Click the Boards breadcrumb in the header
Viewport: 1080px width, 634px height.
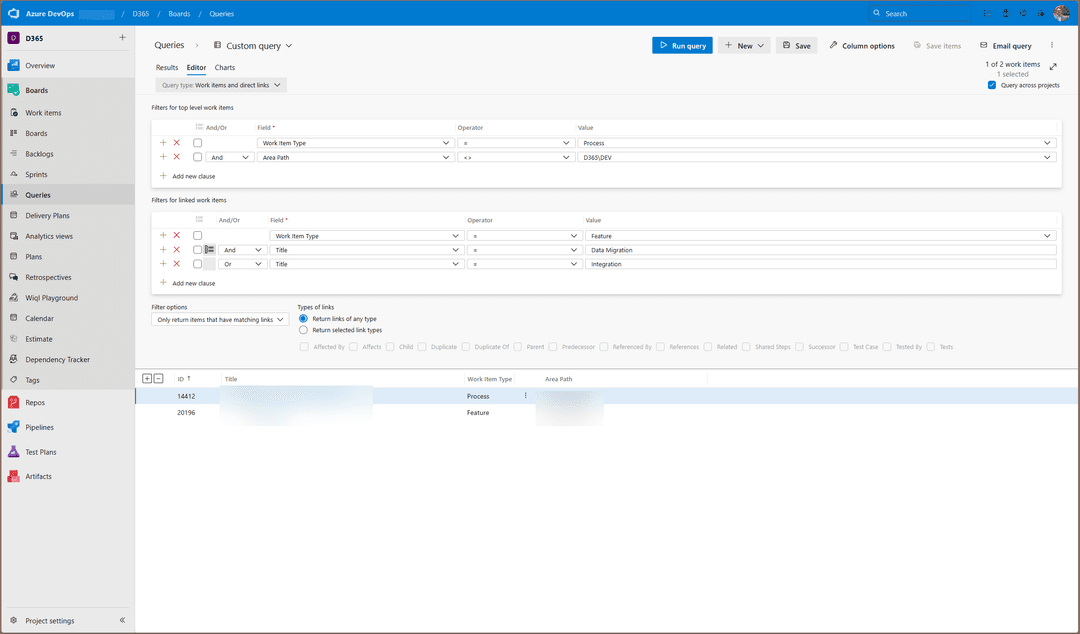pyautogui.click(x=179, y=14)
